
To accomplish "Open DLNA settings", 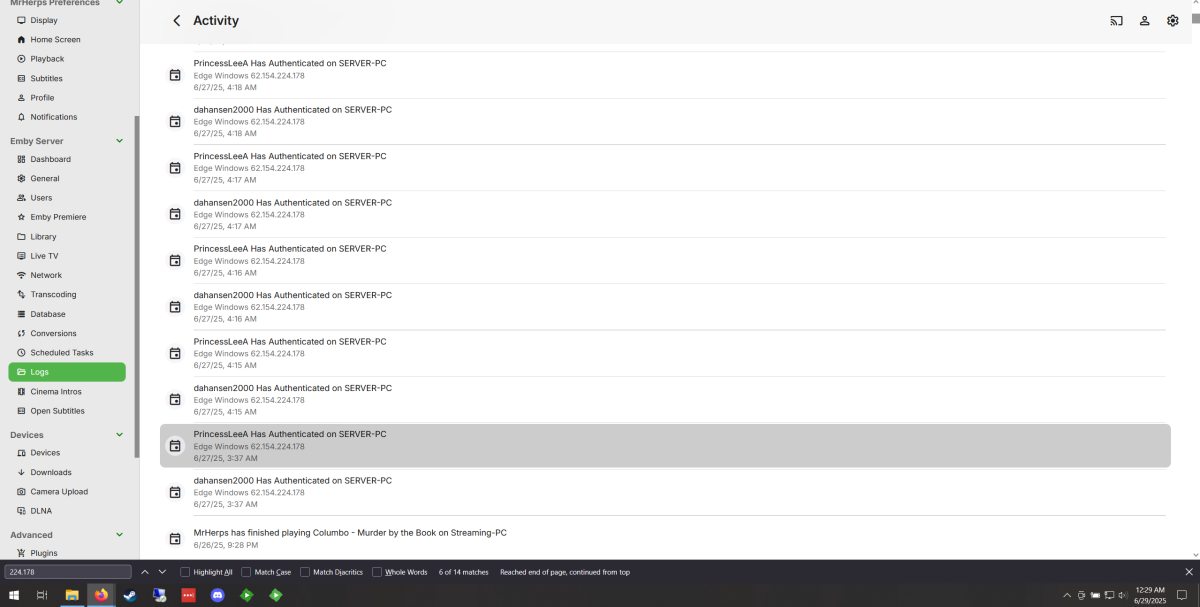I will pos(67,511).
